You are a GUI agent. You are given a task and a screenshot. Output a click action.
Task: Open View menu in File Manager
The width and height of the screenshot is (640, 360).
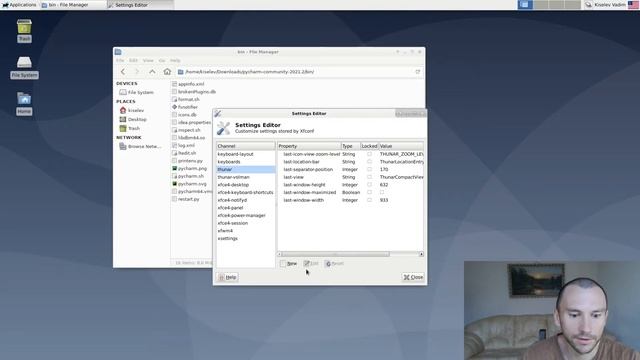point(148,60)
